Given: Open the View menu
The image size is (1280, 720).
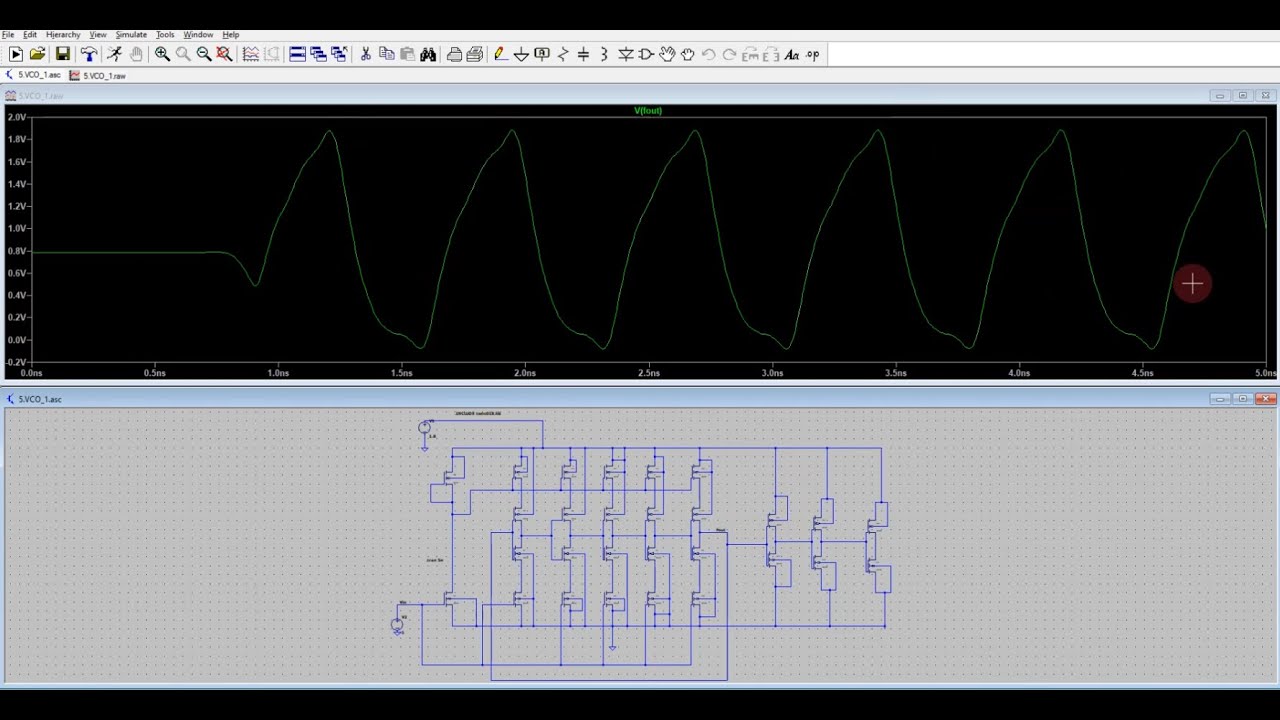Looking at the screenshot, I should click(x=98, y=34).
